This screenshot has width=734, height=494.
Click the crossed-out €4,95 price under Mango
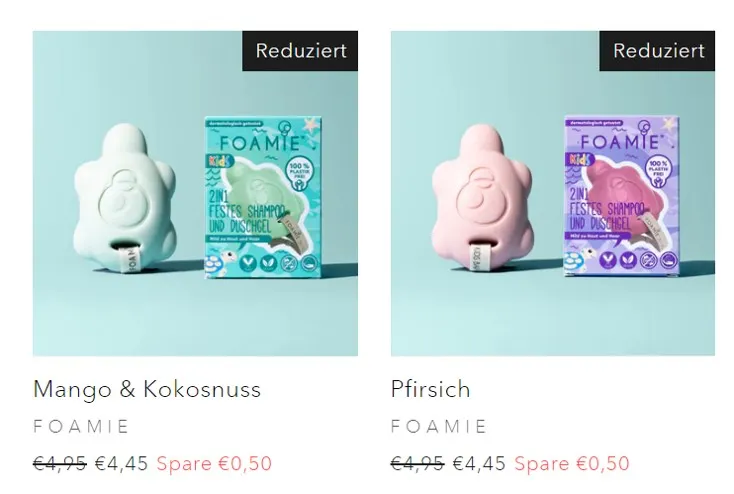tap(60, 464)
